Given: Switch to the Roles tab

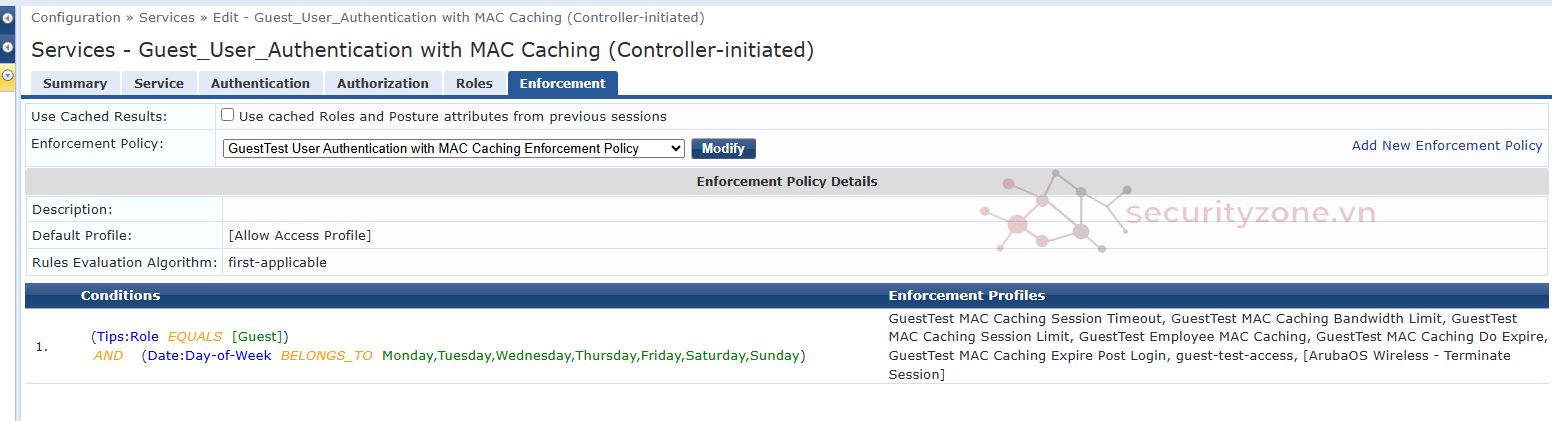Looking at the screenshot, I should tap(474, 84).
